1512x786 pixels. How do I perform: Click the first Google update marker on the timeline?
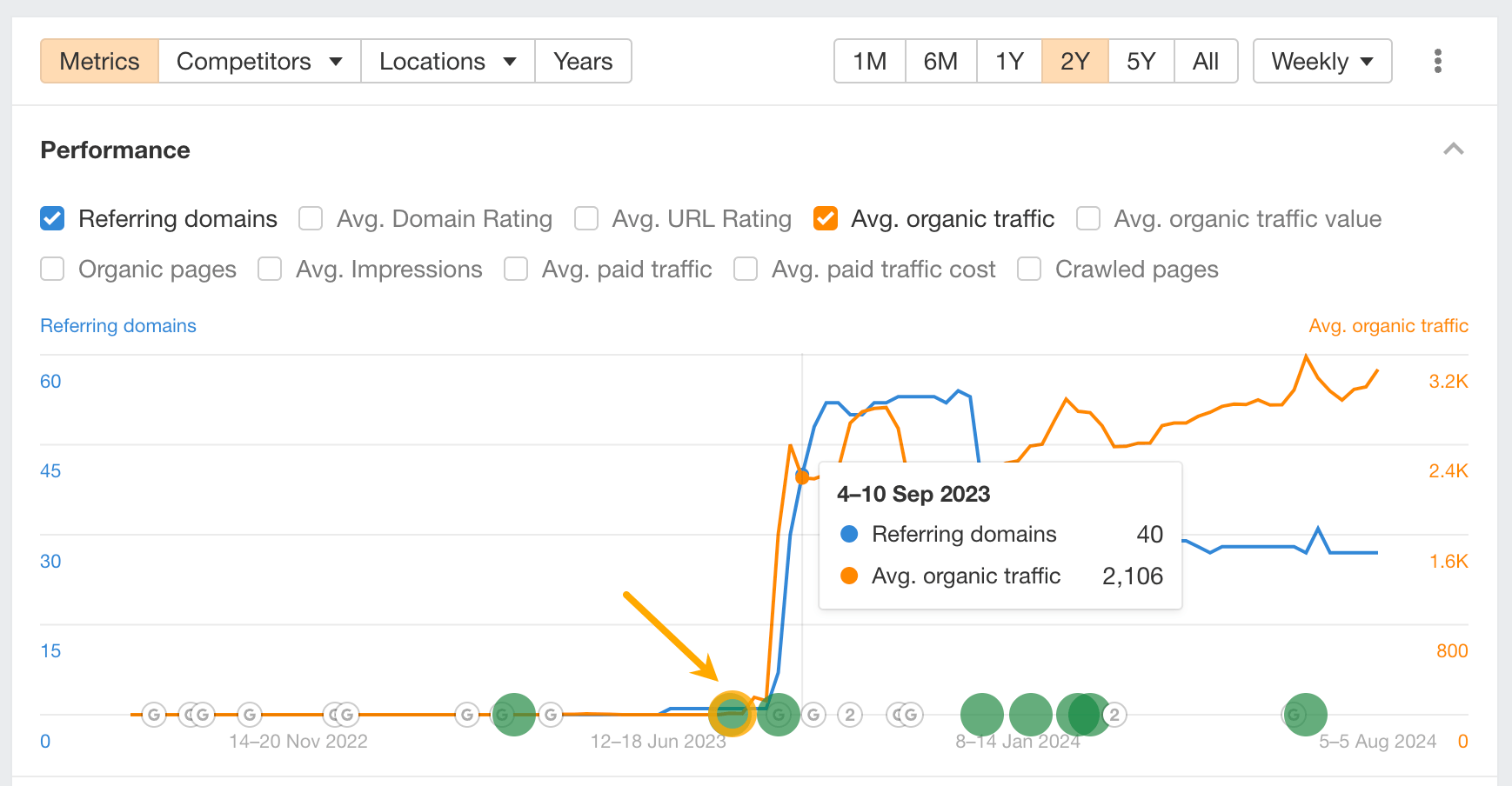pos(154,715)
